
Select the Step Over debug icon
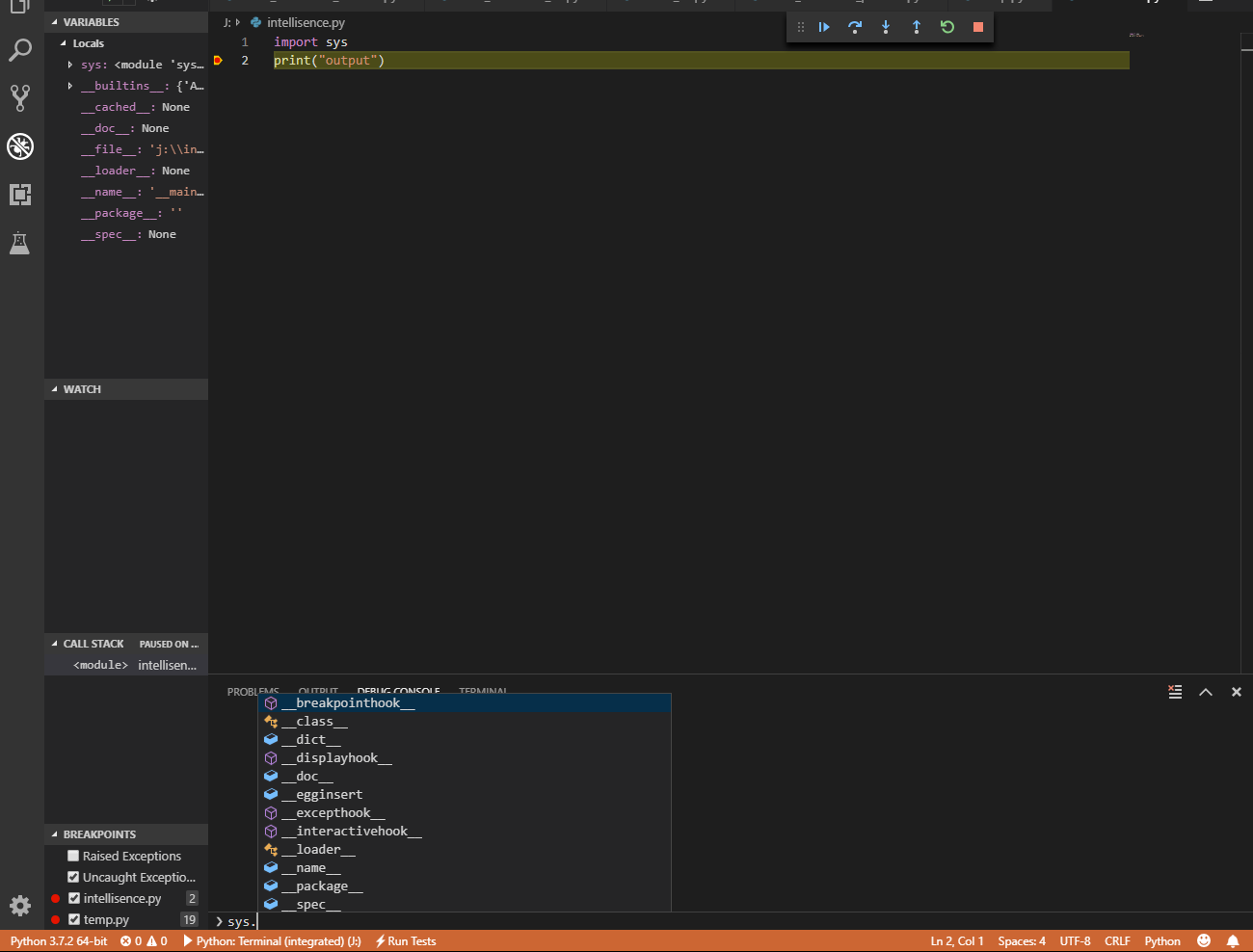(855, 27)
